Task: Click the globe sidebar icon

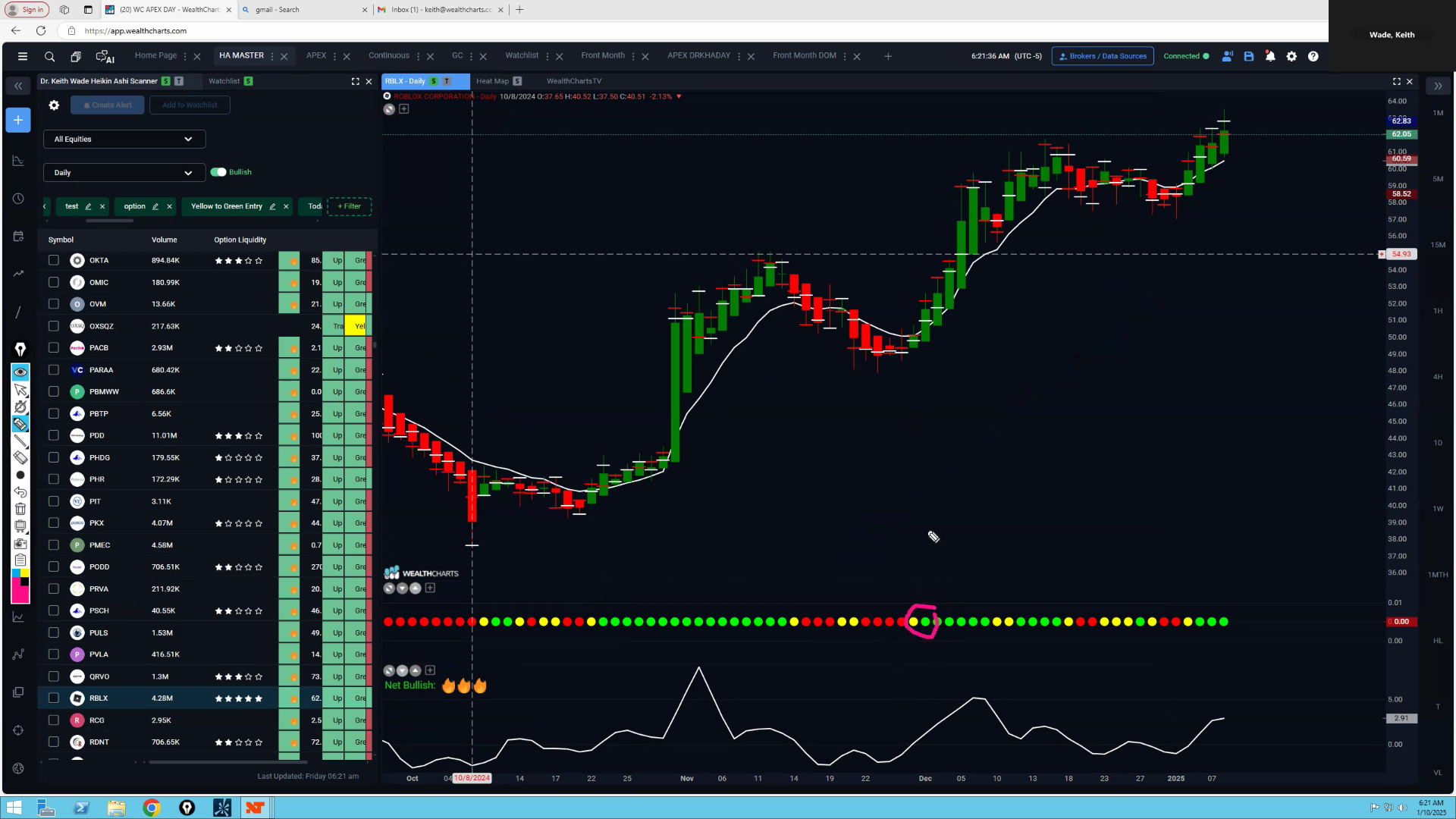Action: pyautogui.click(x=18, y=768)
